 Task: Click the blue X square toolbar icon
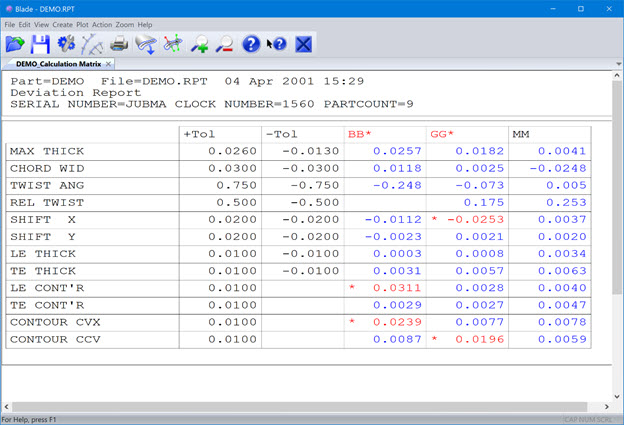(x=304, y=44)
